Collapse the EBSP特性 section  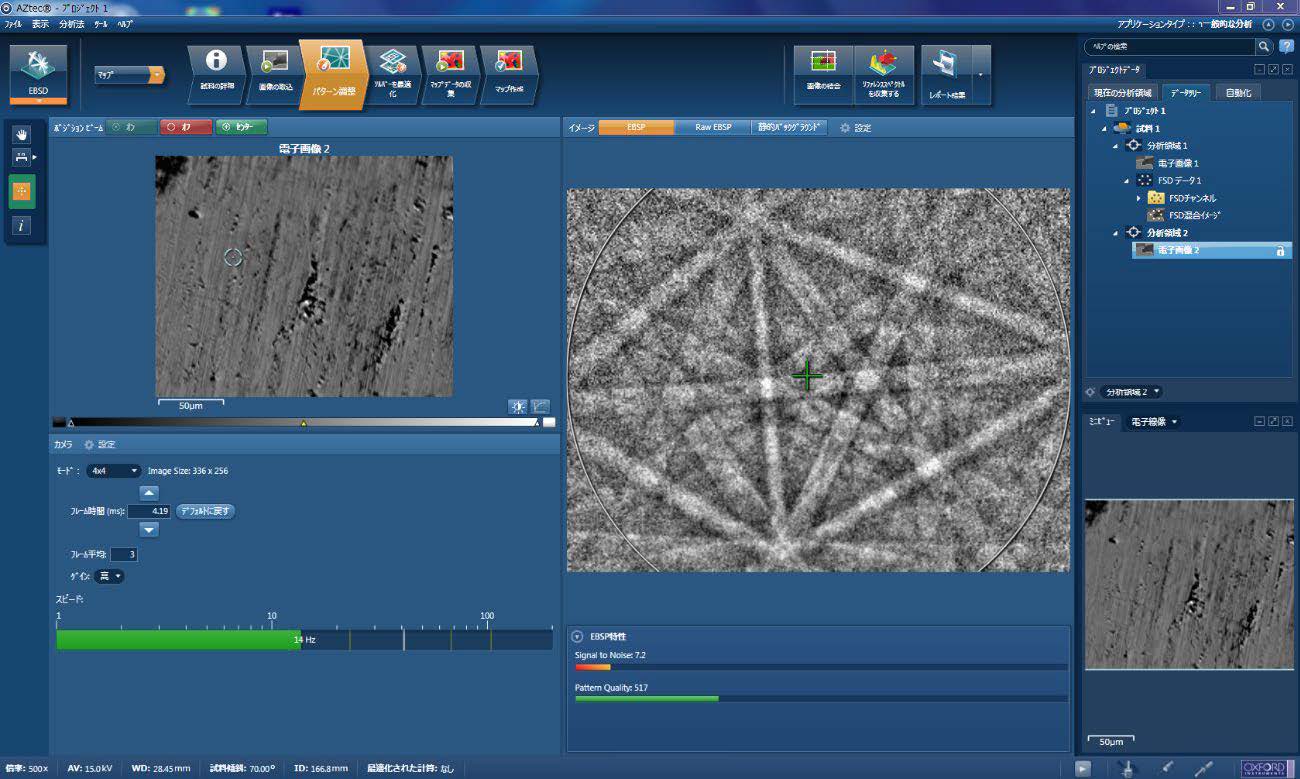click(578, 637)
